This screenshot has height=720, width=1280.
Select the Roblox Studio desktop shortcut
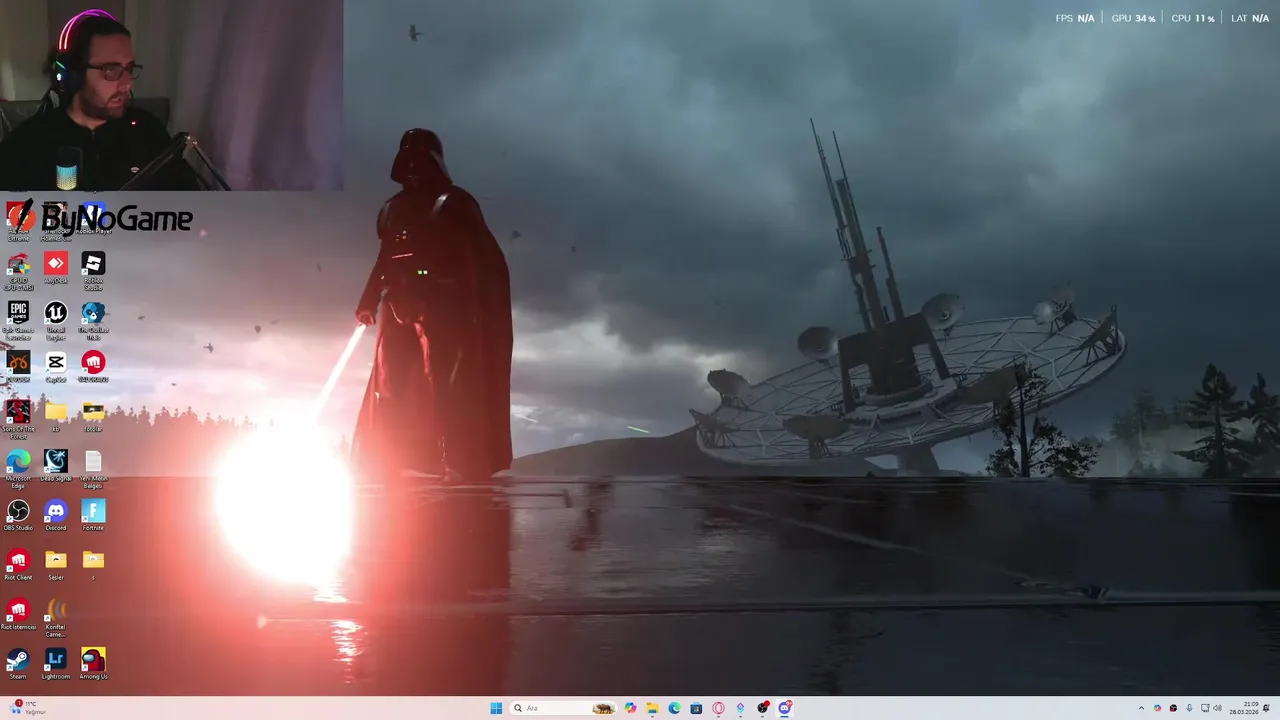point(93,270)
